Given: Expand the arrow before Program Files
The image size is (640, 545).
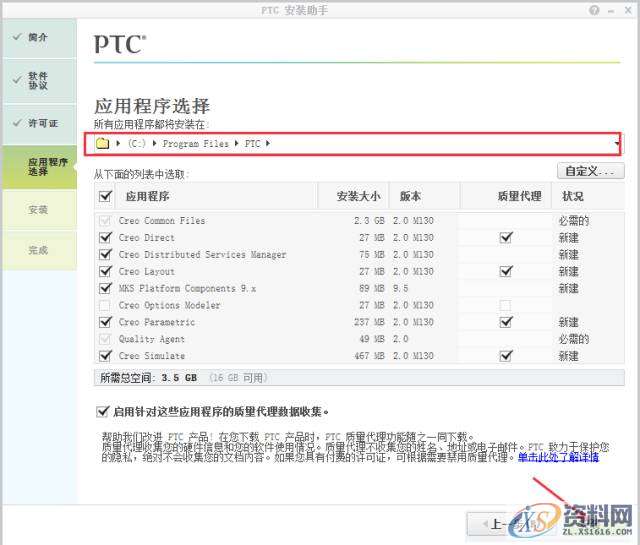Looking at the screenshot, I should point(155,143).
